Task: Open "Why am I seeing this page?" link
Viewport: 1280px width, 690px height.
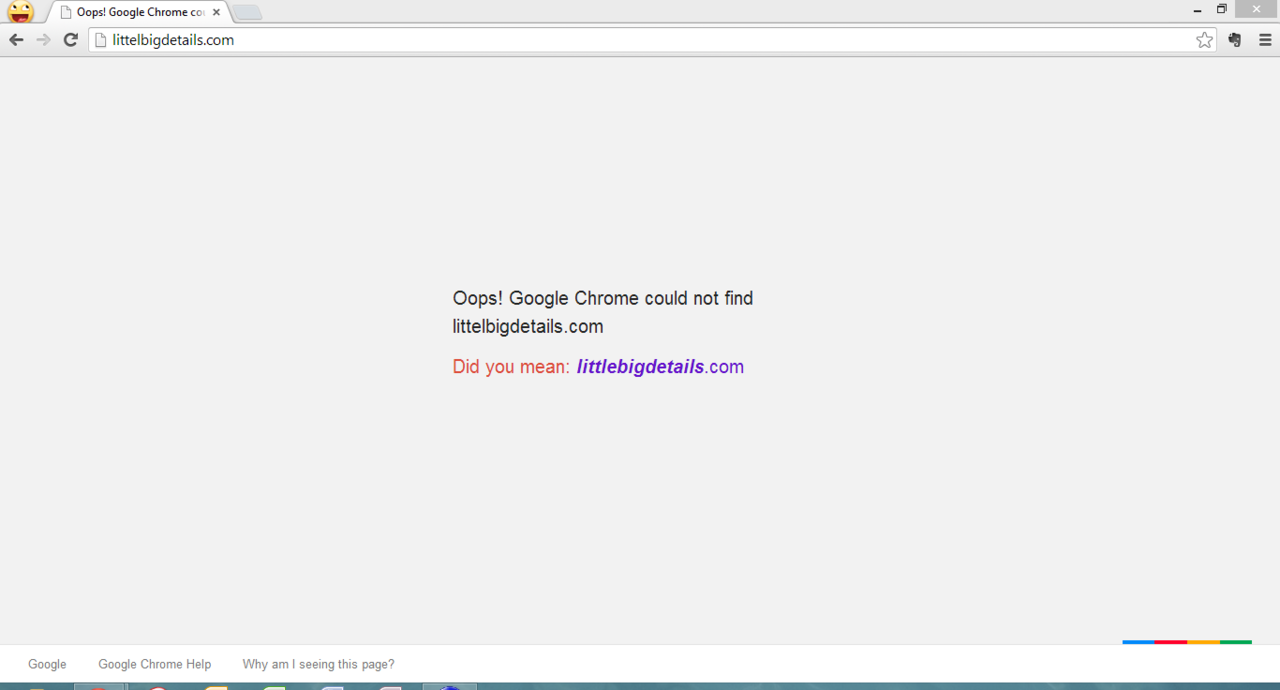Action: pos(318,664)
